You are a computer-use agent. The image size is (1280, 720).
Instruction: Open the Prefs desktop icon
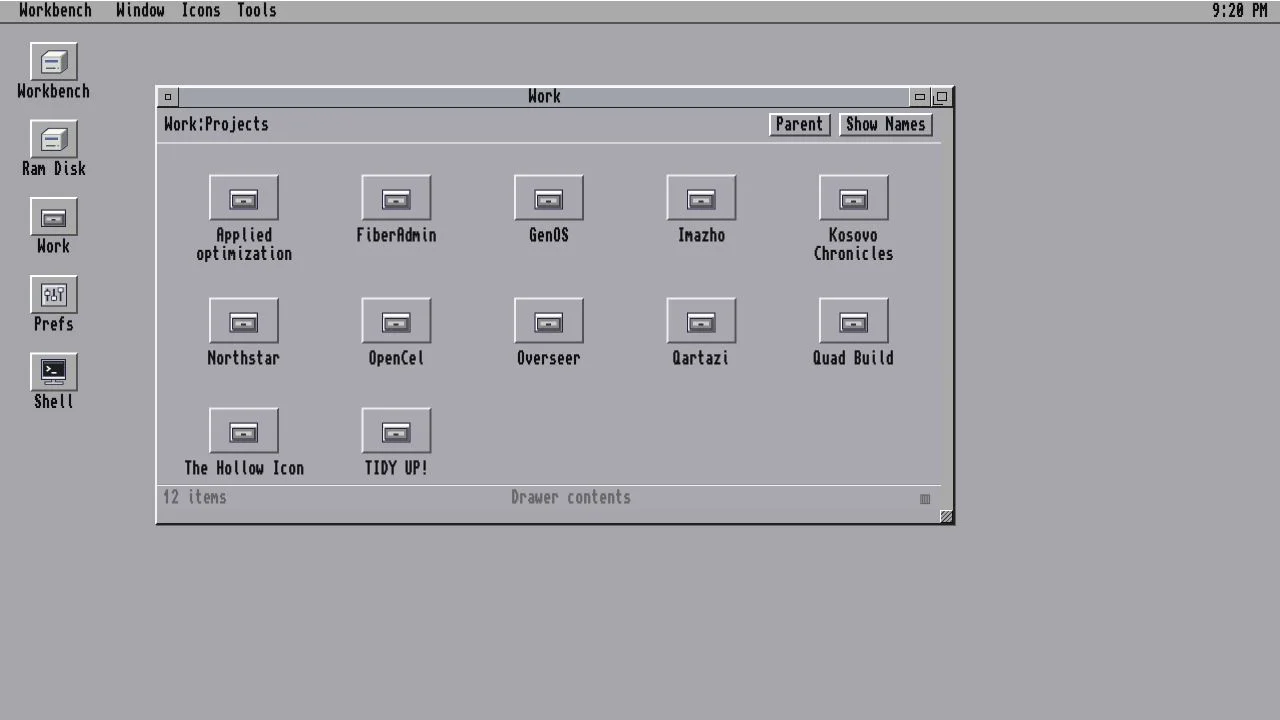[54, 295]
